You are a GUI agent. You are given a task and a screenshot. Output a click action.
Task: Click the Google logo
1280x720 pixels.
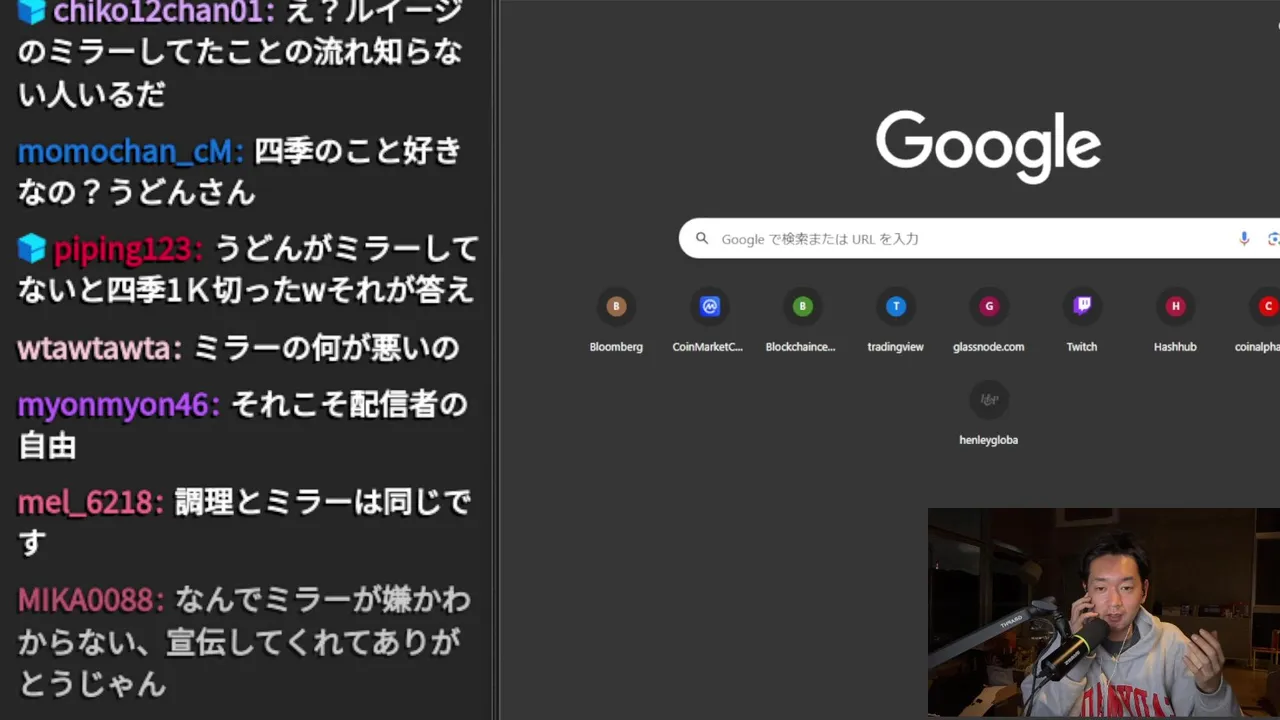[988, 146]
